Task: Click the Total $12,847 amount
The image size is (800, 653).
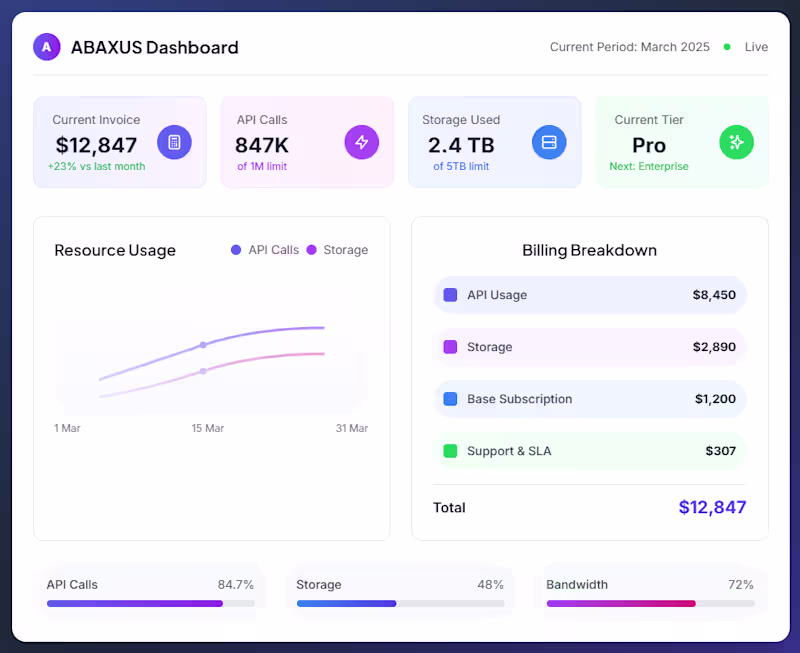Action: [x=712, y=507]
